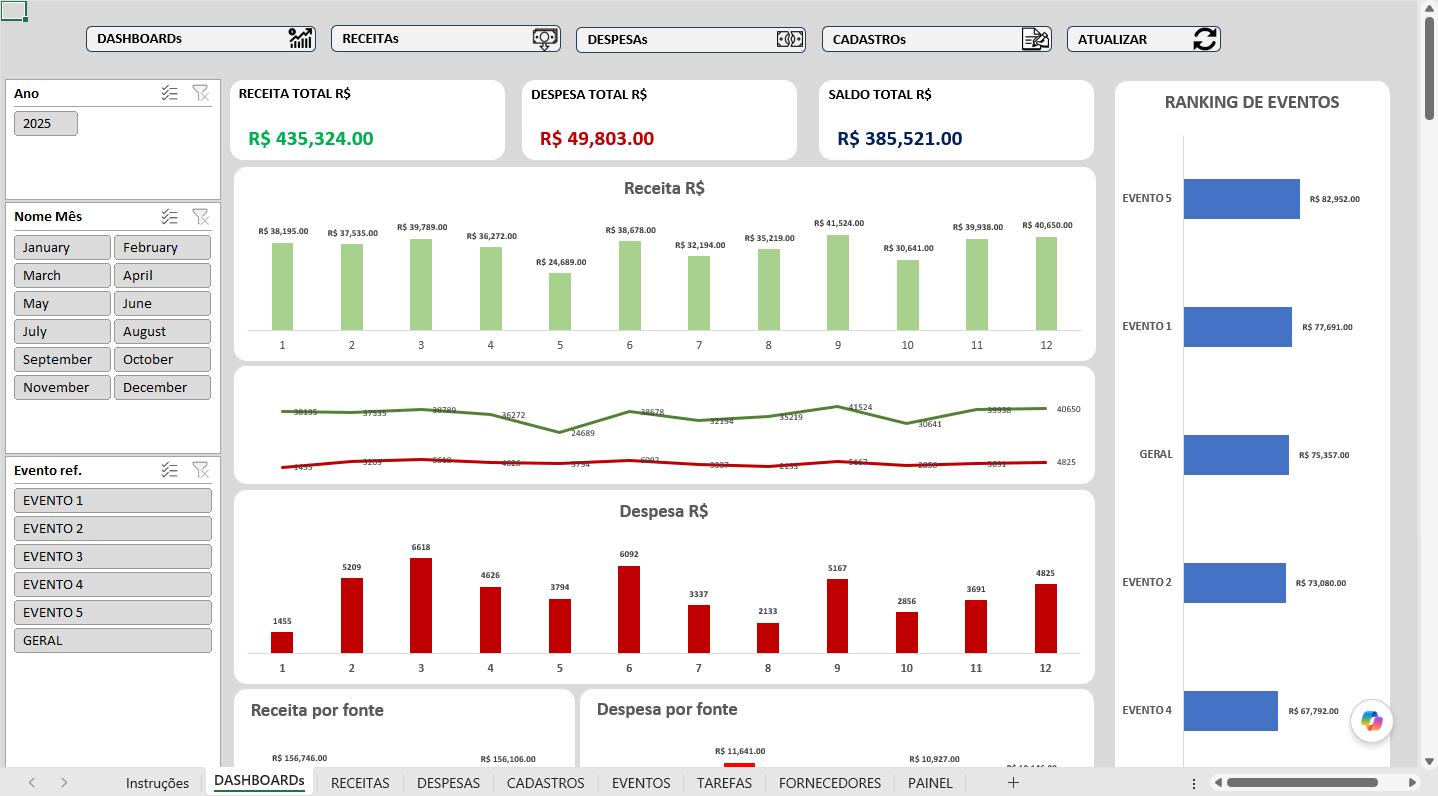This screenshot has height=796, width=1438.
Task: Switch to the Instruções sheet tab
Action: click(x=157, y=783)
